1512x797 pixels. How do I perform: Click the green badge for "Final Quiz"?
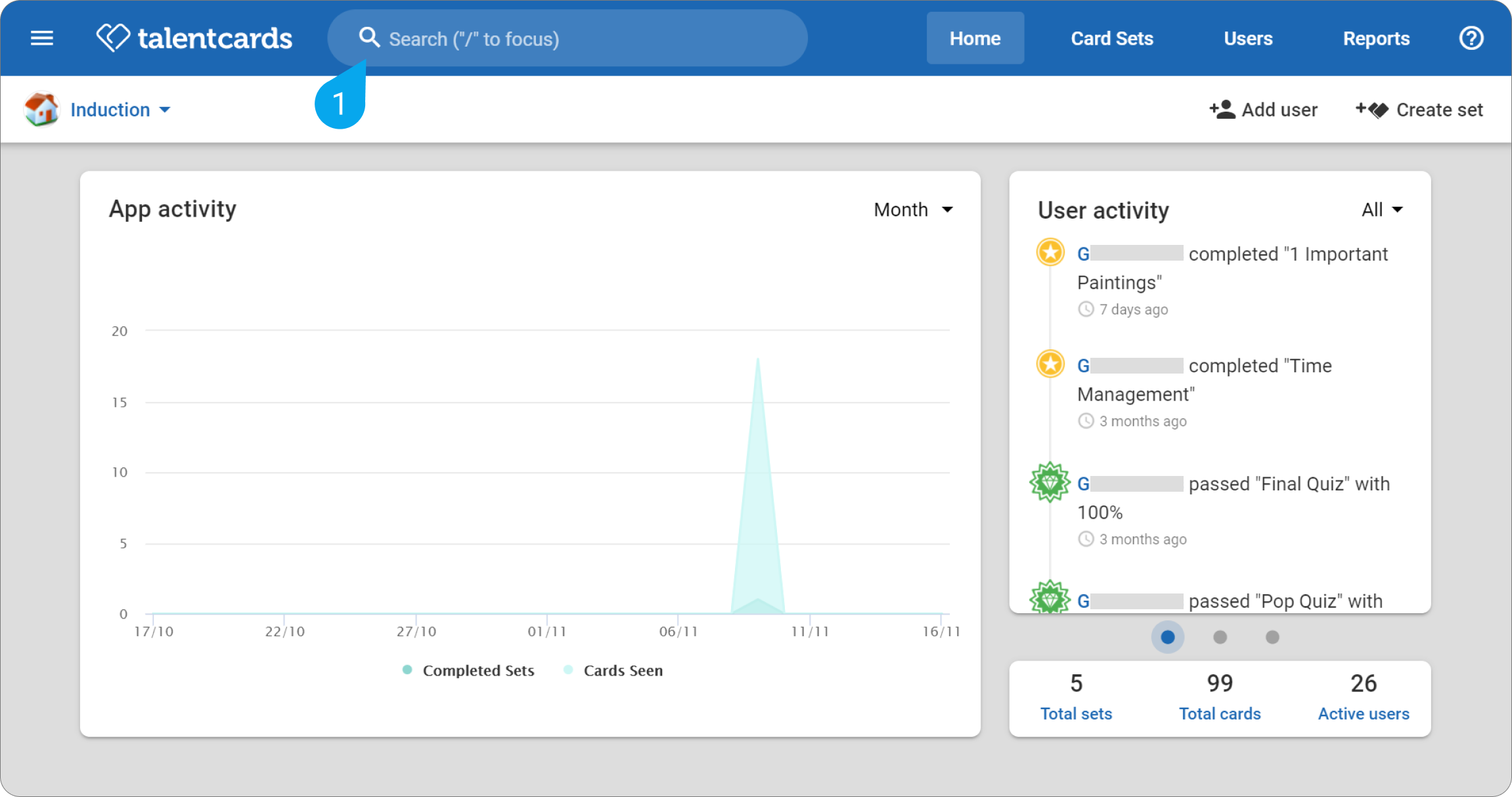pyautogui.click(x=1050, y=483)
